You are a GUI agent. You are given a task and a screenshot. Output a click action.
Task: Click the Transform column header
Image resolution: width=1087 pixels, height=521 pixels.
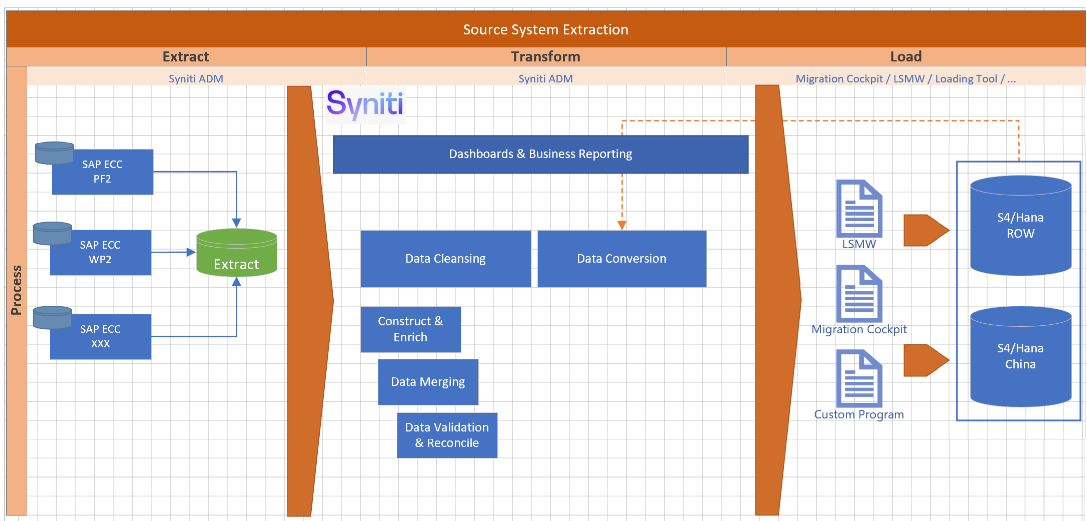coord(545,57)
